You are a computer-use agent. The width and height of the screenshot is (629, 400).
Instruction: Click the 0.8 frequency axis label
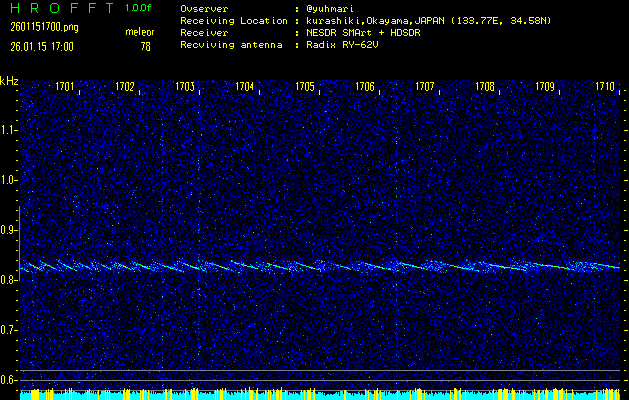tap(9, 280)
